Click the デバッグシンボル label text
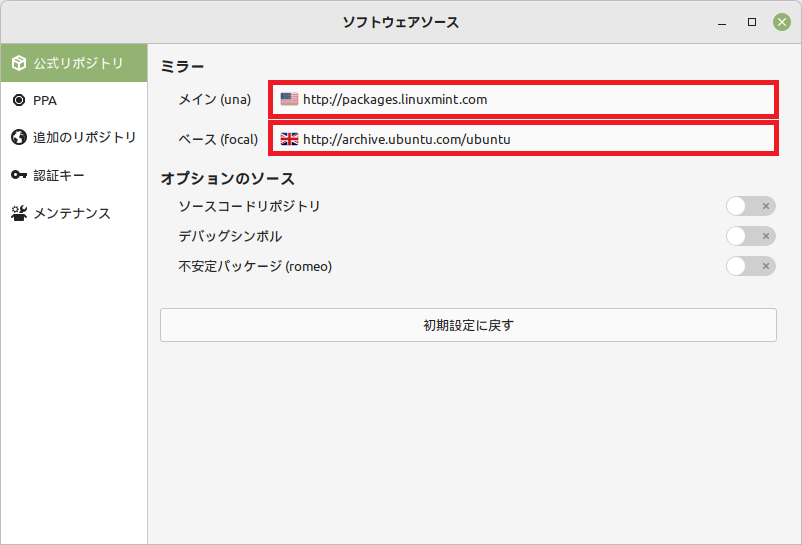This screenshot has height=545, width=802. pos(230,236)
